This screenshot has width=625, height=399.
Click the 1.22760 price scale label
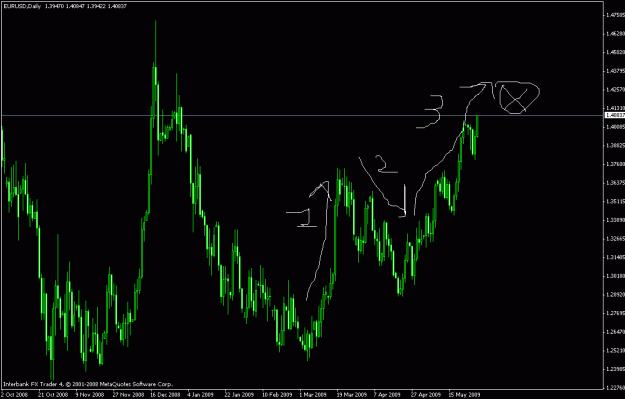(615, 388)
